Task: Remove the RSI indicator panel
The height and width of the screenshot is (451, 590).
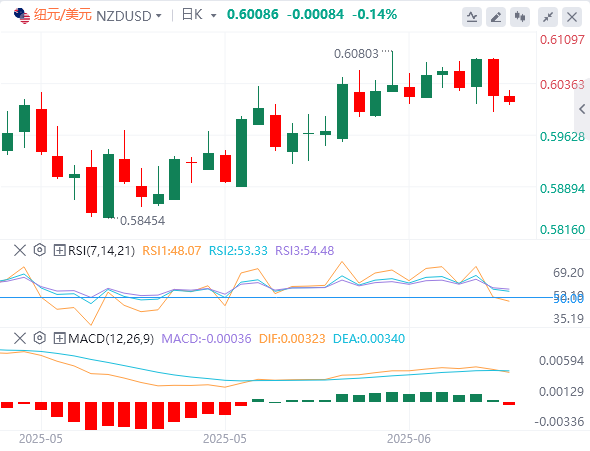Action: coord(20,250)
